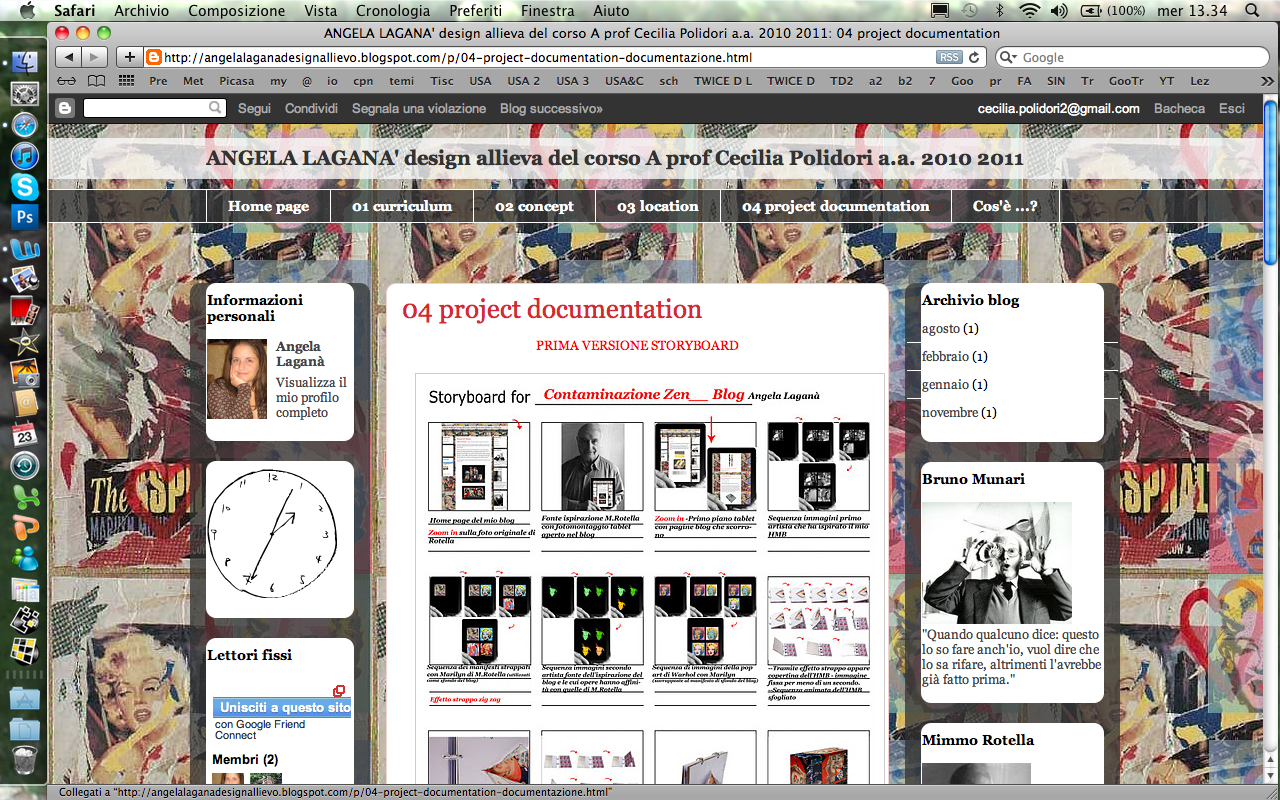Add bookmark with the plus button
The image size is (1280, 800).
click(x=129, y=57)
